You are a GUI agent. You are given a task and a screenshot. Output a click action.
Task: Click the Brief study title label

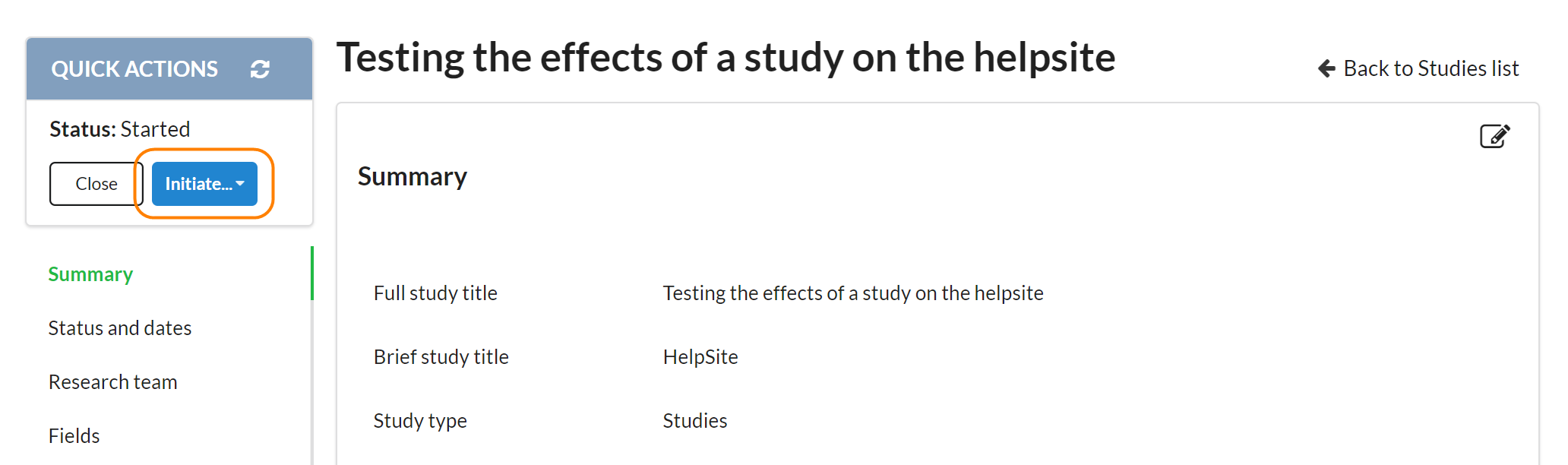point(441,357)
